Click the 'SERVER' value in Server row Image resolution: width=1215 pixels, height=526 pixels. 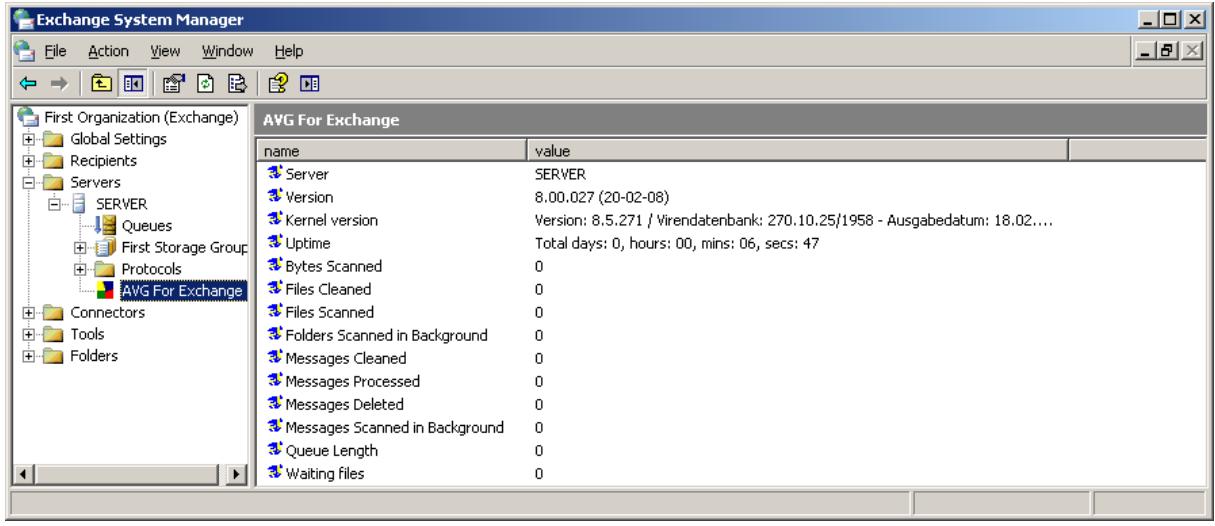(560, 174)
